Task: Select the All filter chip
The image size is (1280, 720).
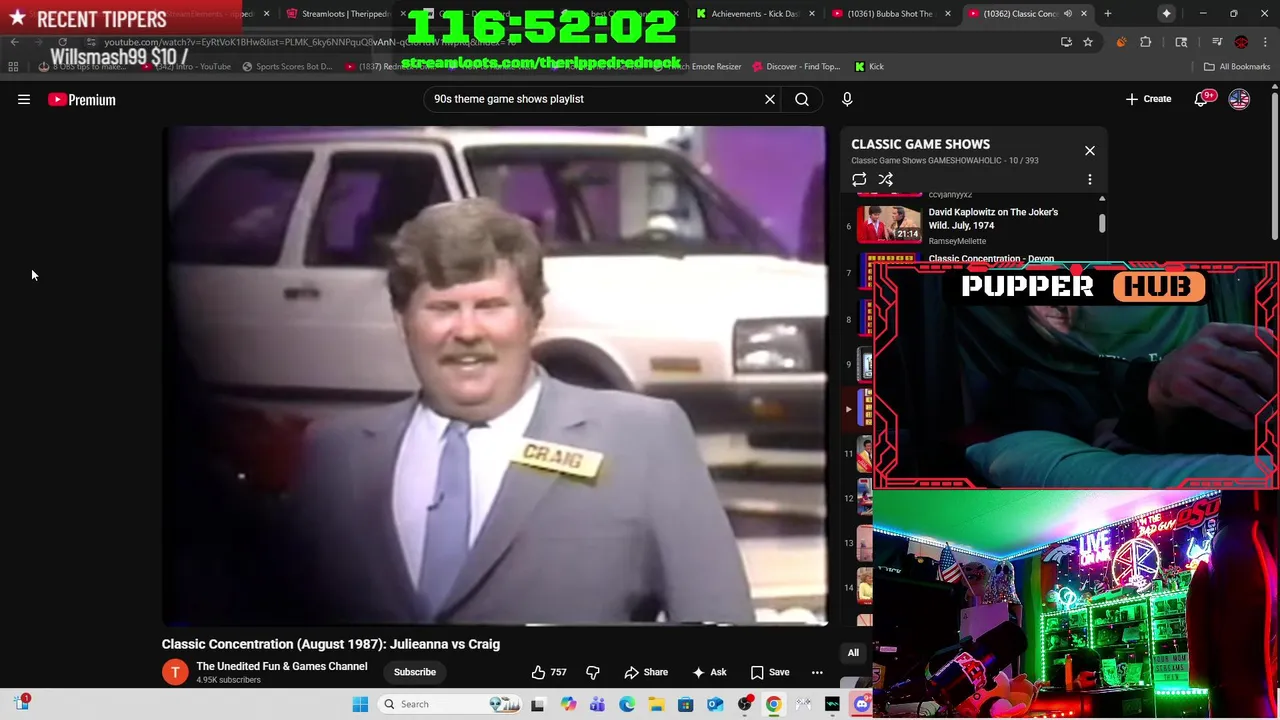Action: [x=853, y=653]
